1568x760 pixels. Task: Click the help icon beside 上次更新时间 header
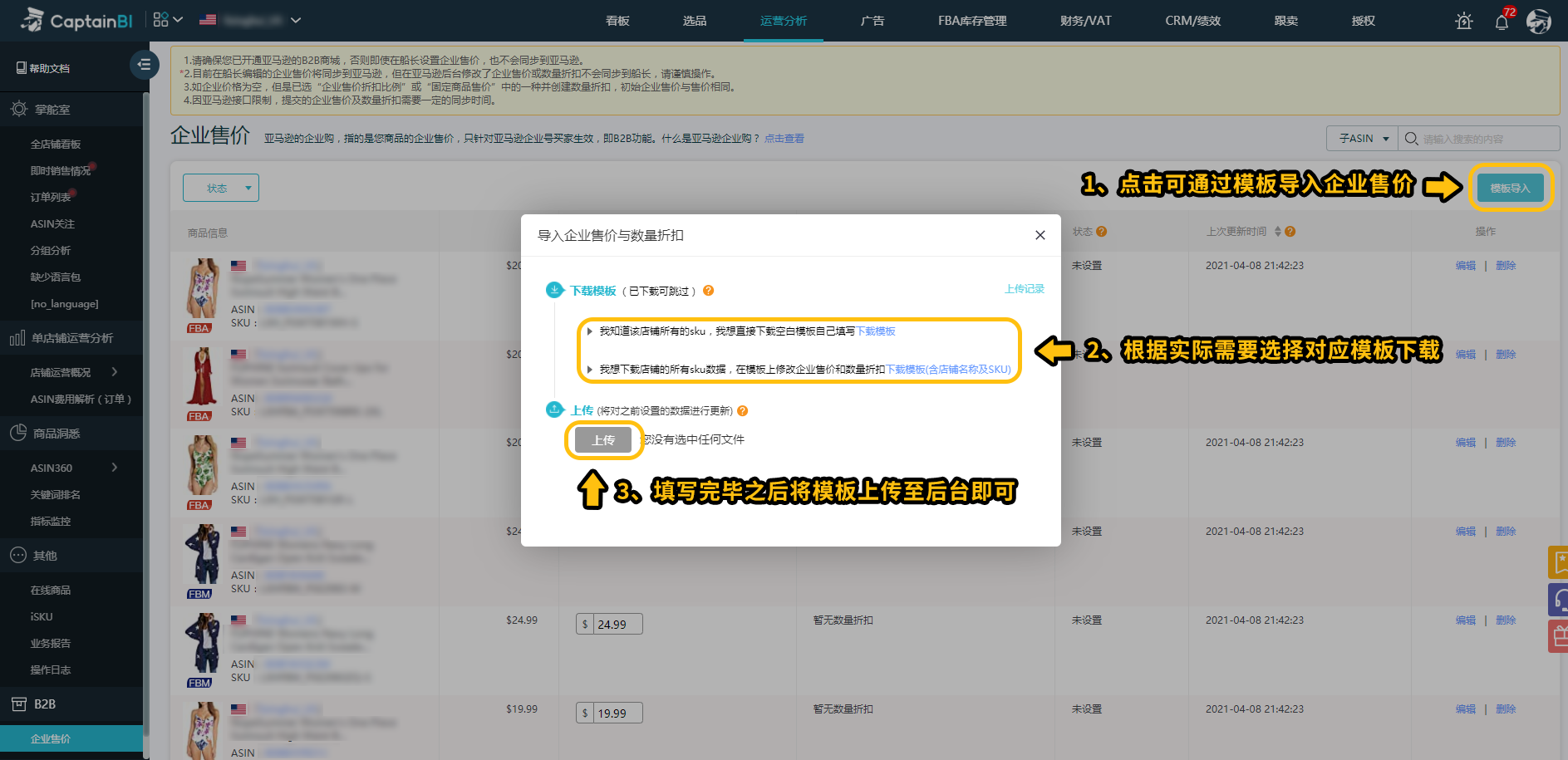pos(1290,232)
